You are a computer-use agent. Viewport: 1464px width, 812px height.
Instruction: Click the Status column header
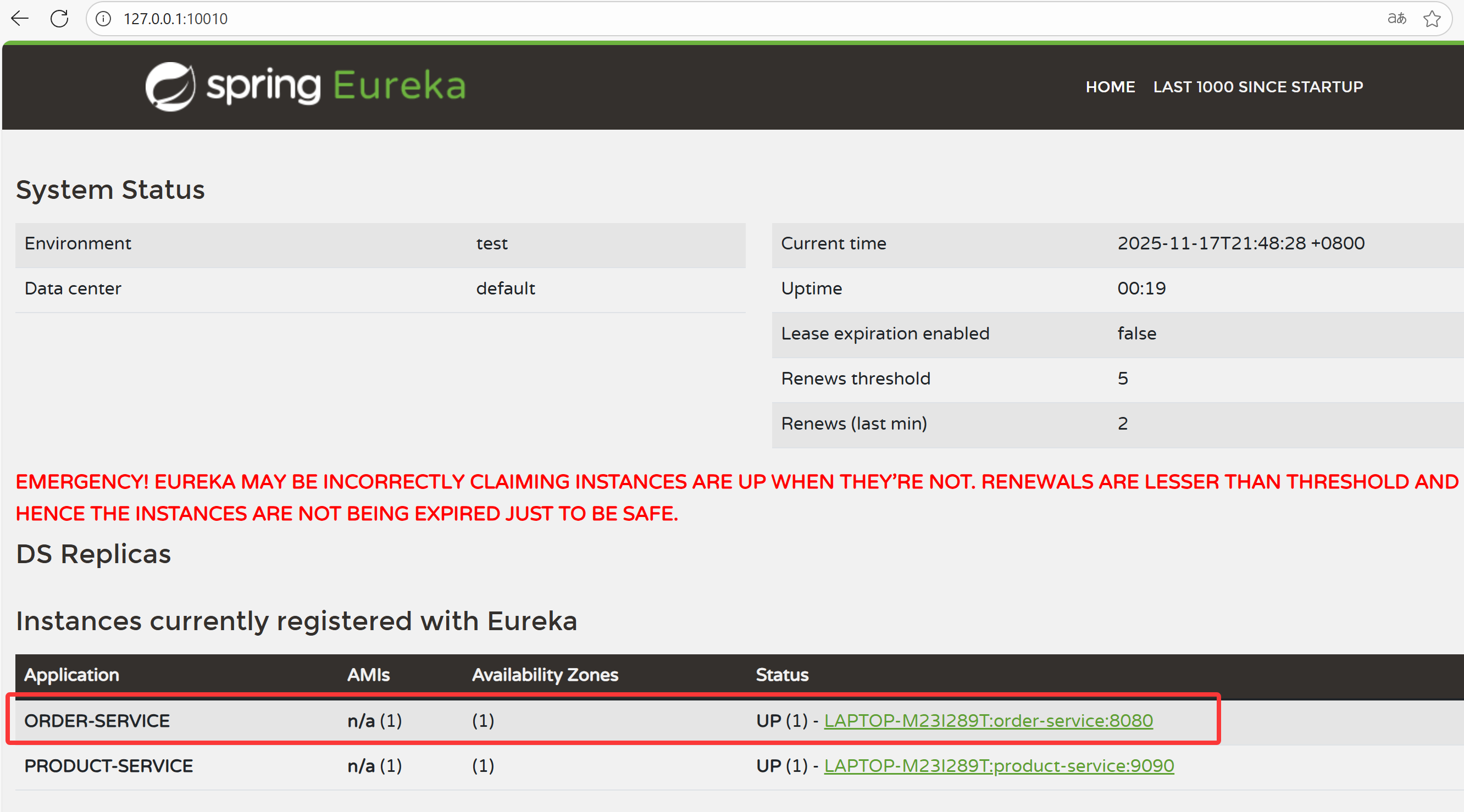tap(781, 675)
